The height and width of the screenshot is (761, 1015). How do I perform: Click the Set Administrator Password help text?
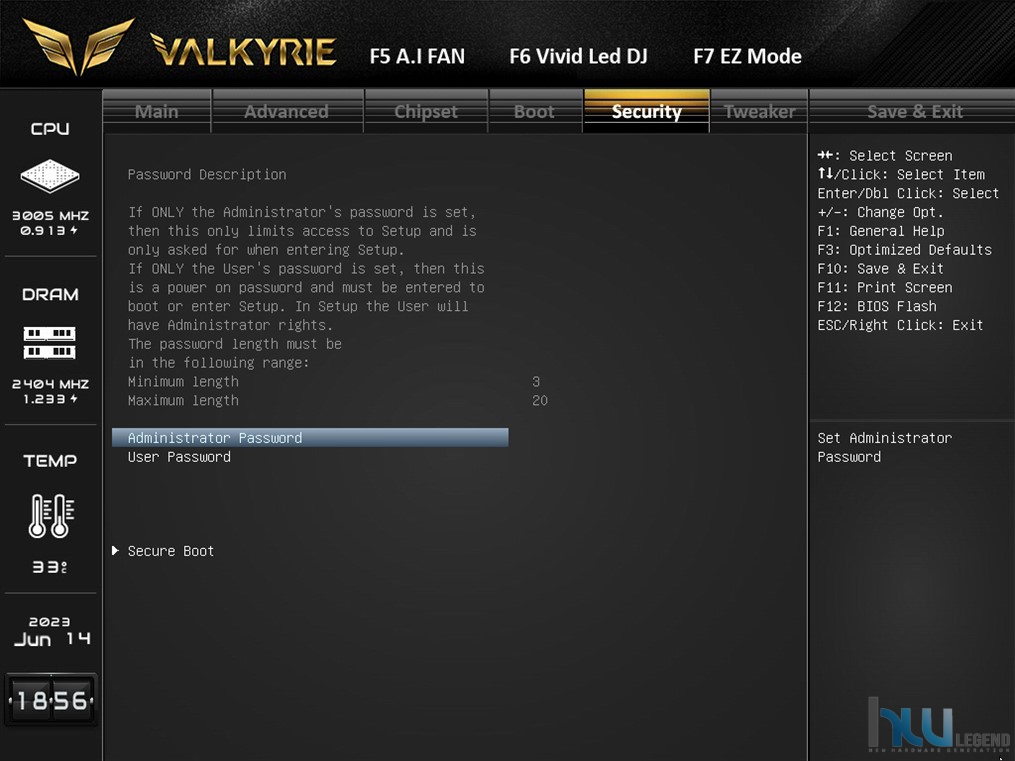(885, 447)
